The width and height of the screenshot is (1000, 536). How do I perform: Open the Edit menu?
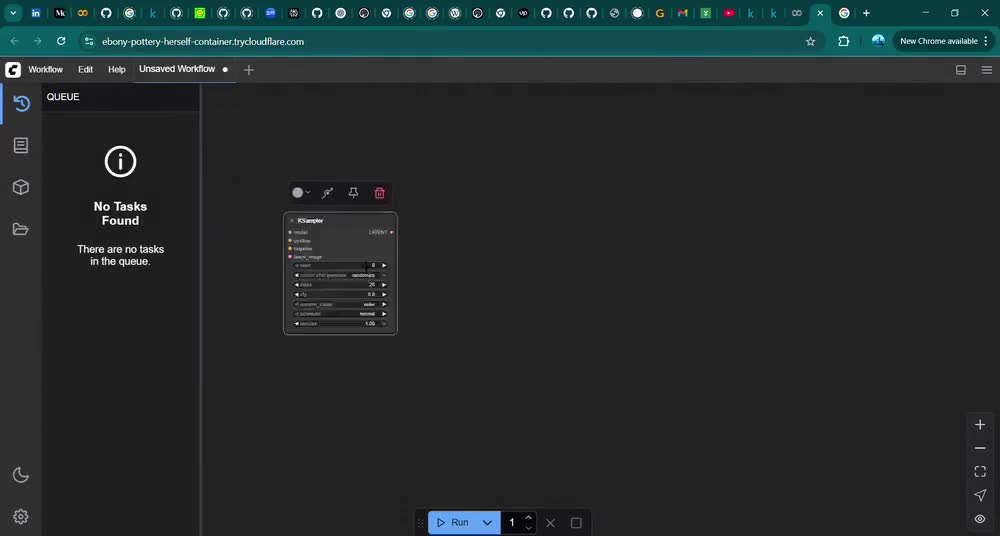pyautogui.click(x=85, y=70)
